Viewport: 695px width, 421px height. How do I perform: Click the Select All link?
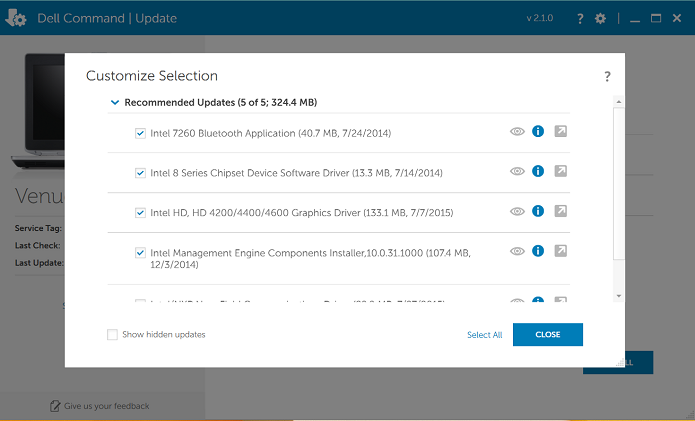point(484,335)
